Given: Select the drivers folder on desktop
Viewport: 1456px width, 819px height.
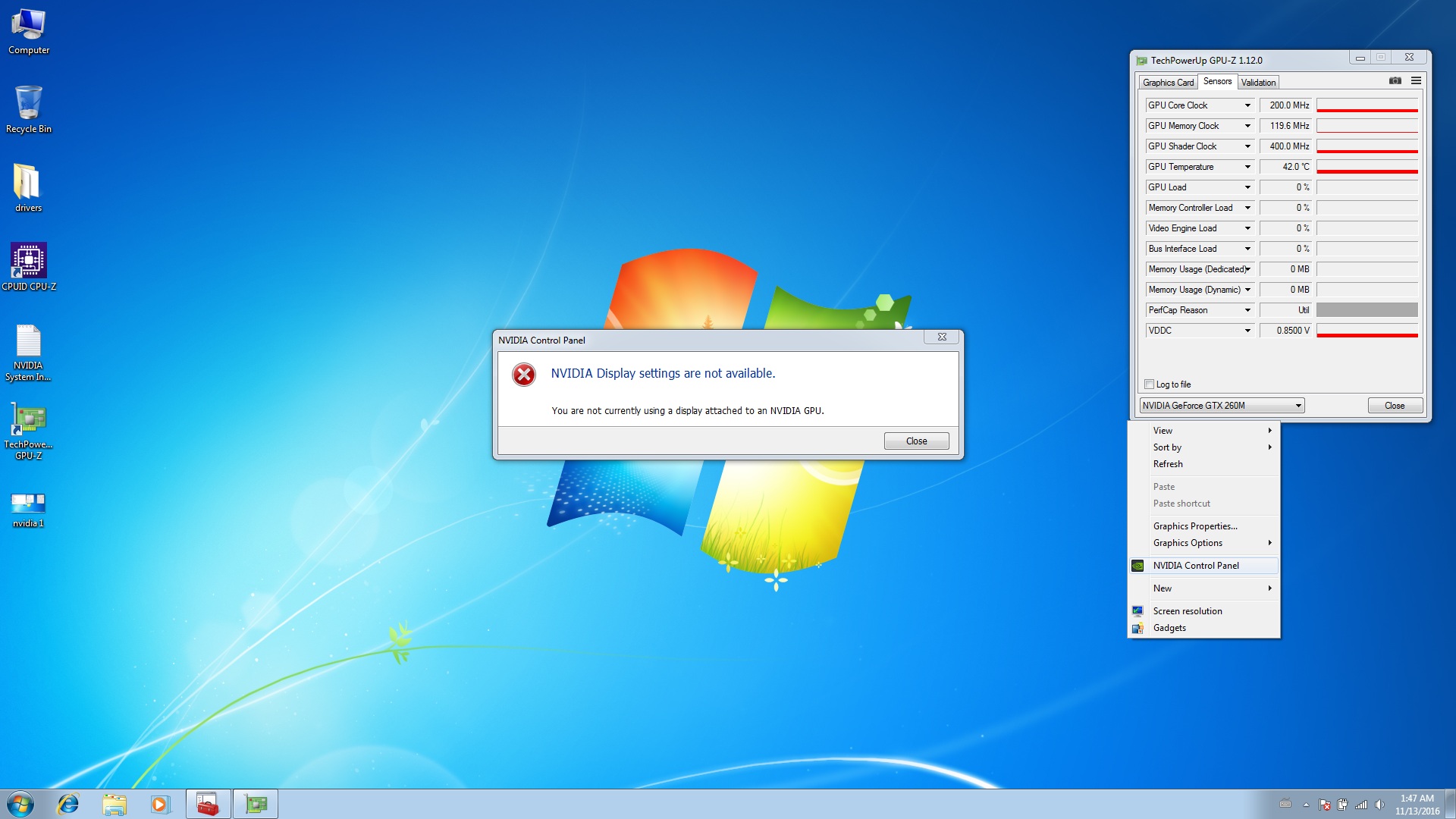Looking at the screenshot, I should [x=29, y=188].
